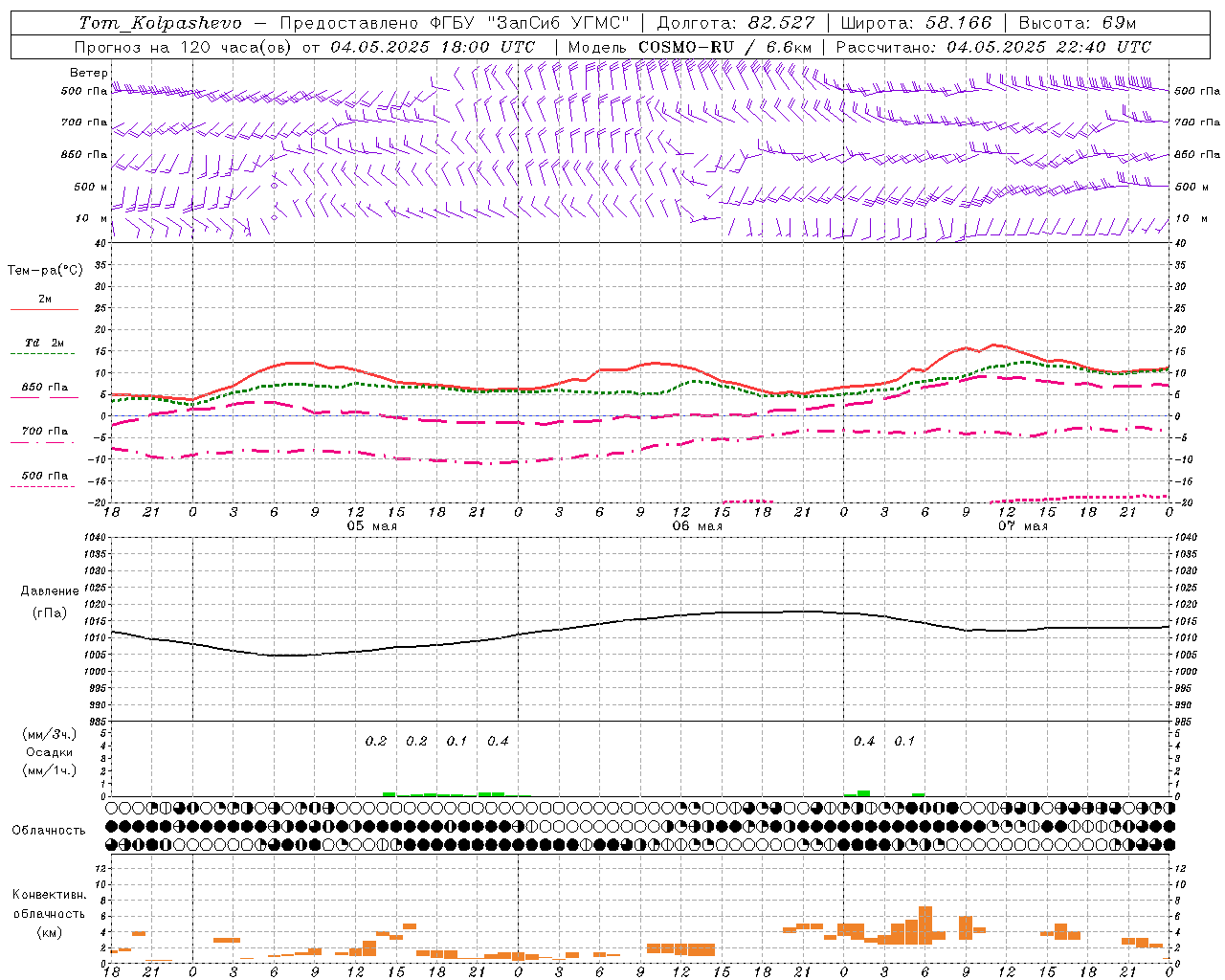Viewport: 1225px width, 980px height.
Task: Click the Тем-ра(°C) axis title
Action: point(45,271)
